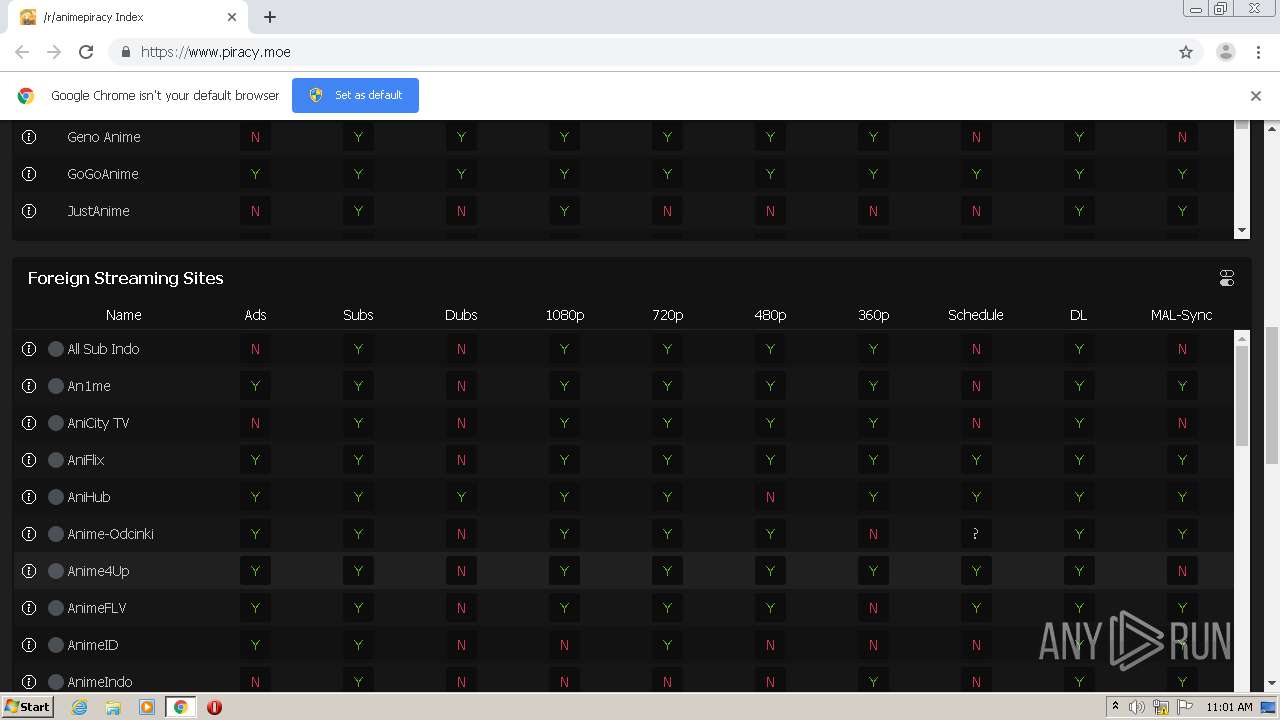
Task: Open info for Geno Anime
Action: click(x=29, y=137)
